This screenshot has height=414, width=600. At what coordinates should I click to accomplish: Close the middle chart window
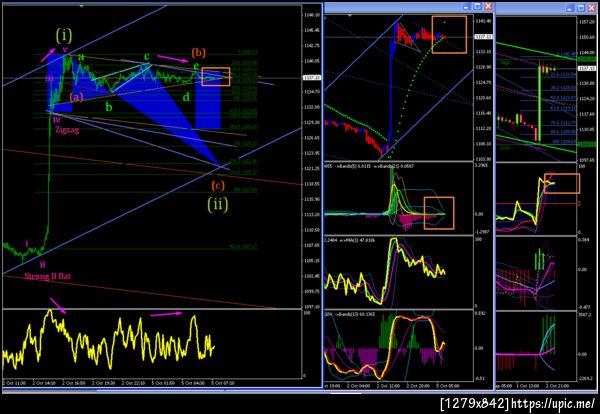point(488,7)
